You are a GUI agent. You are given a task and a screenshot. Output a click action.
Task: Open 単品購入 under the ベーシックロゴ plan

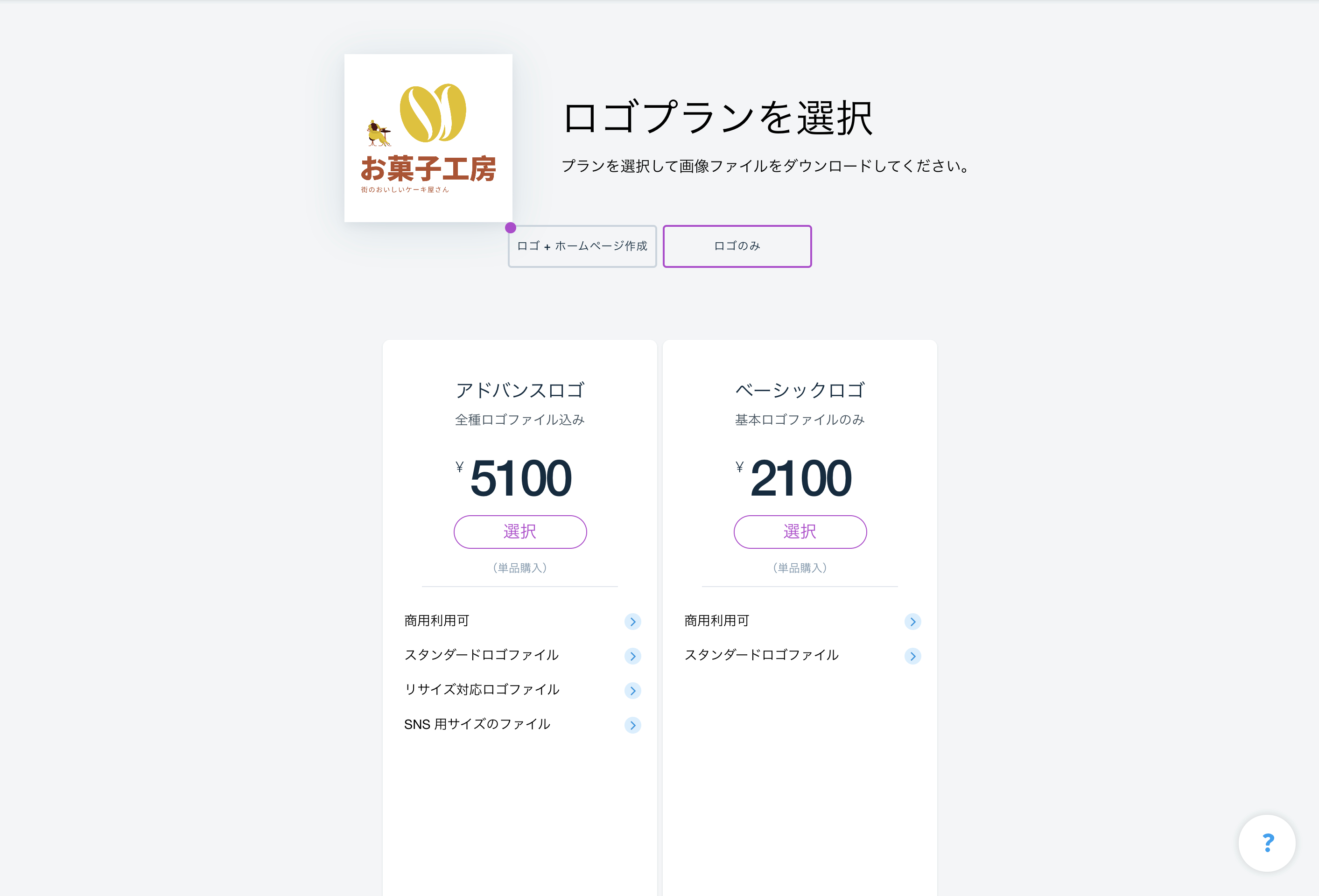pos(800,567)
